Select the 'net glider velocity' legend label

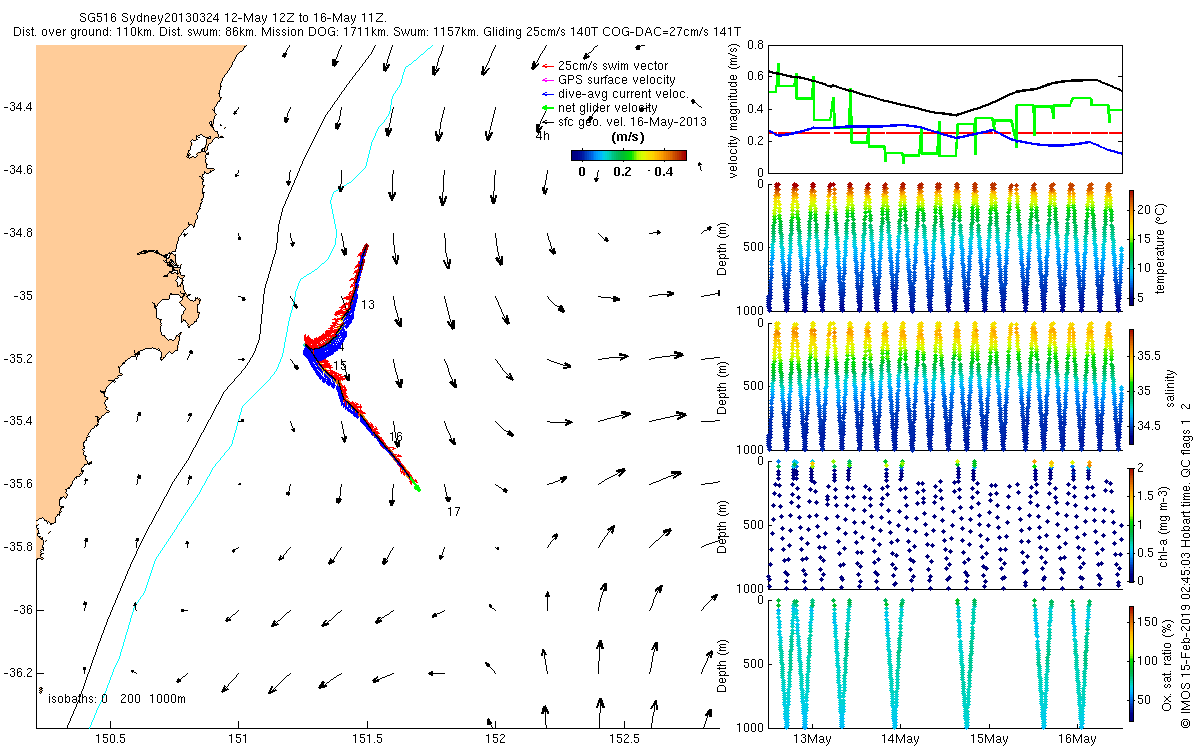pyautogui.click(x=608, y=107)
